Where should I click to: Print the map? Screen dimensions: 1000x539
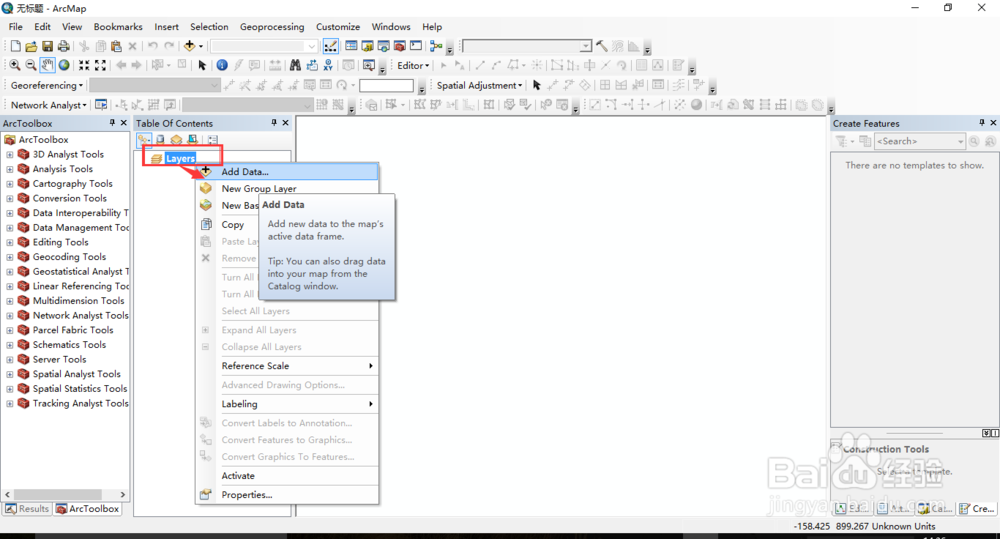pyautogui.click(x=64, y=46)
